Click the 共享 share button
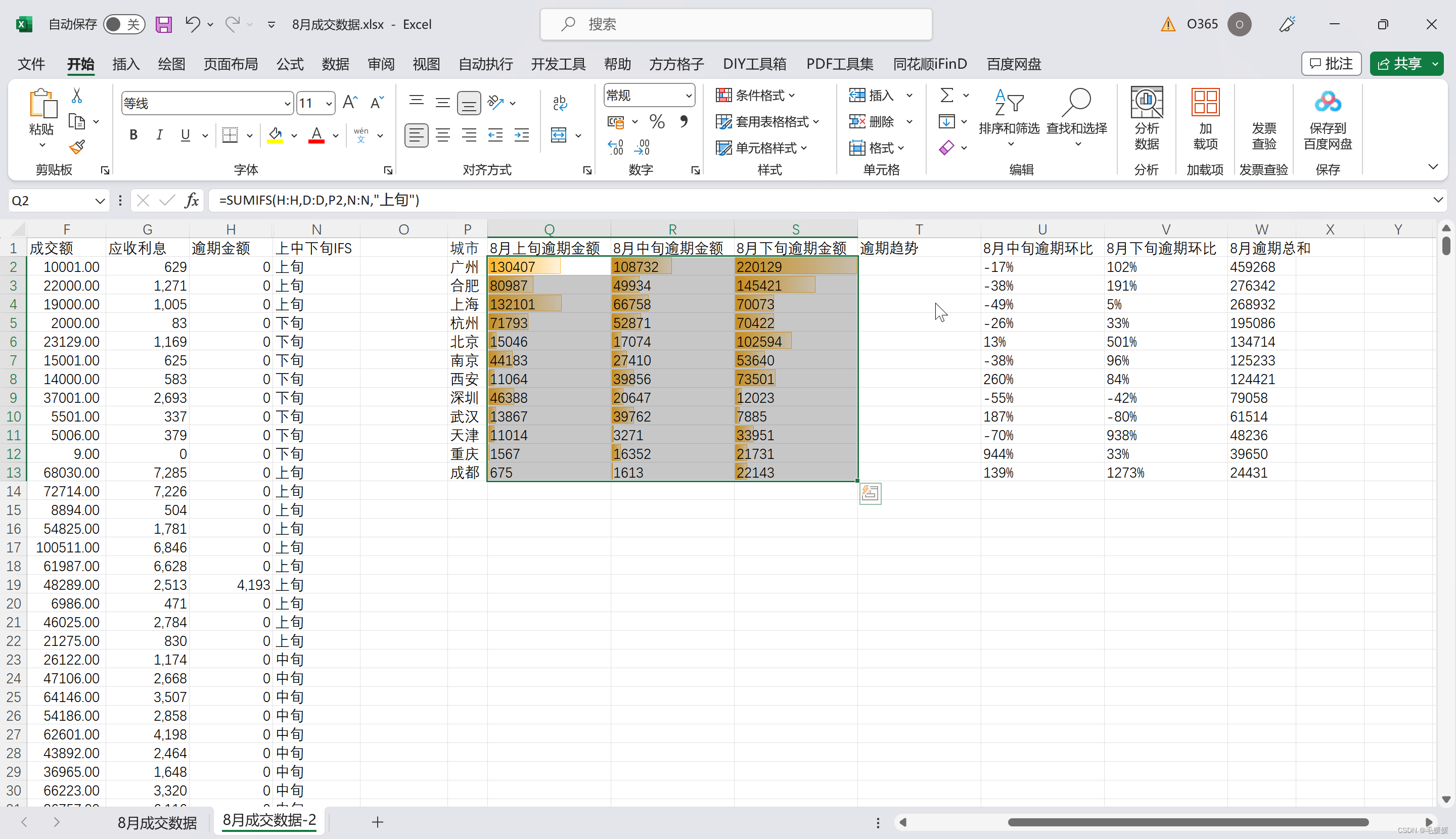Image resolution: width=1456 pixels, height=839 pixels. [1399, 63]
